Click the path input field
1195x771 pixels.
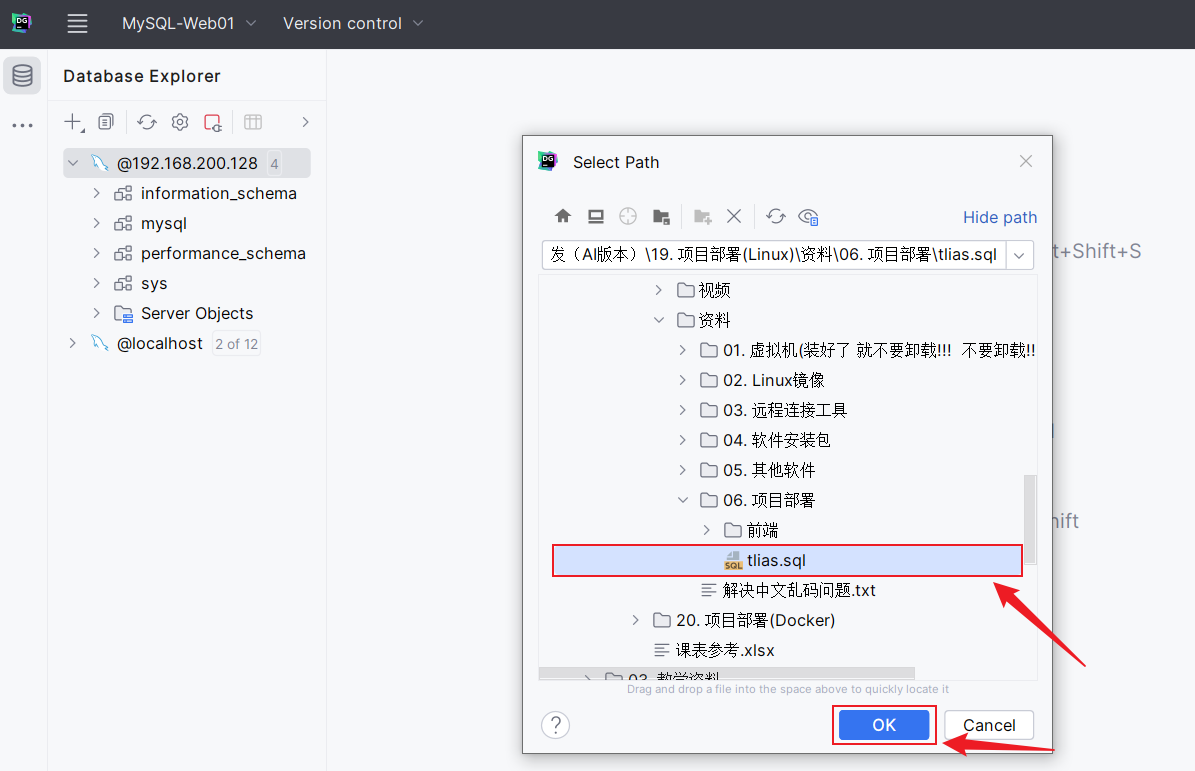[x=772, y=255]
